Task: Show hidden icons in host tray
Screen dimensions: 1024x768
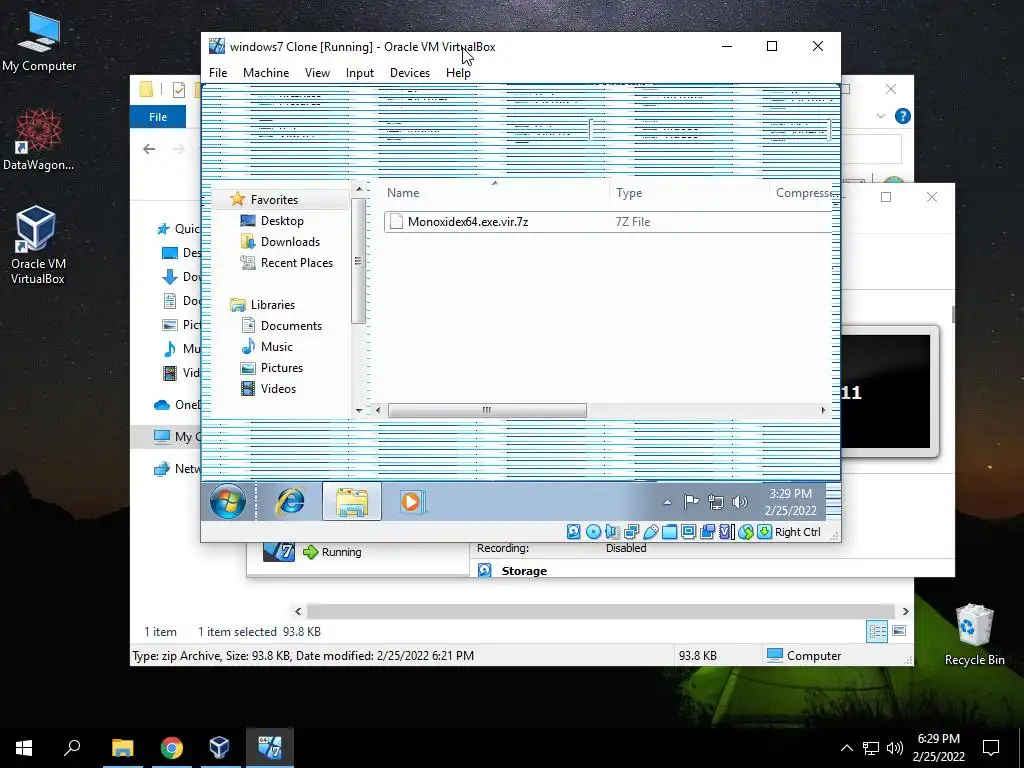Action: [846, 748]
